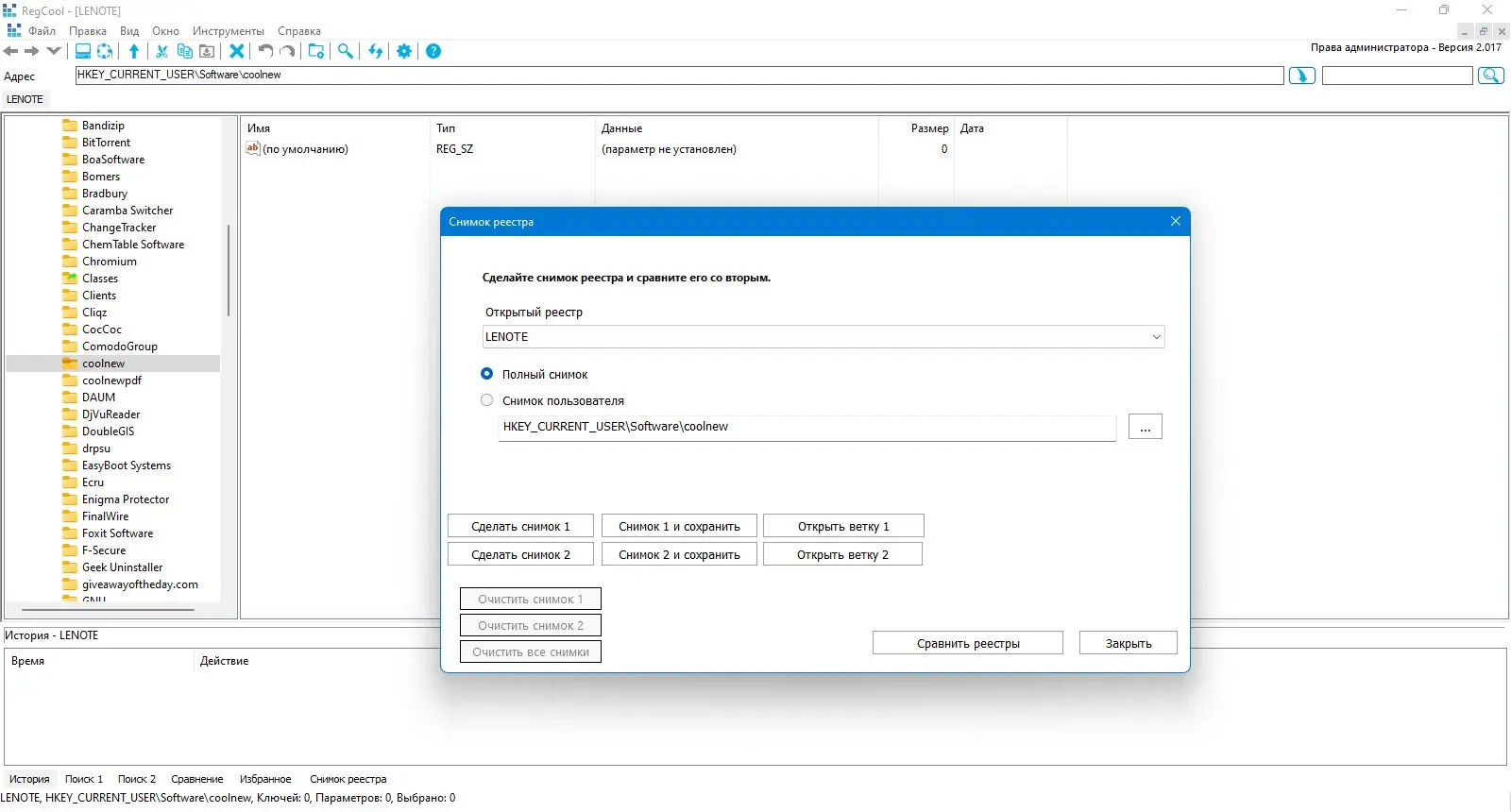Image resolution: width=1511 pixels, height=812 pixels.
Task: Click the vertical scrollbar of the registry tree
Action: click(x=229, y=269)
